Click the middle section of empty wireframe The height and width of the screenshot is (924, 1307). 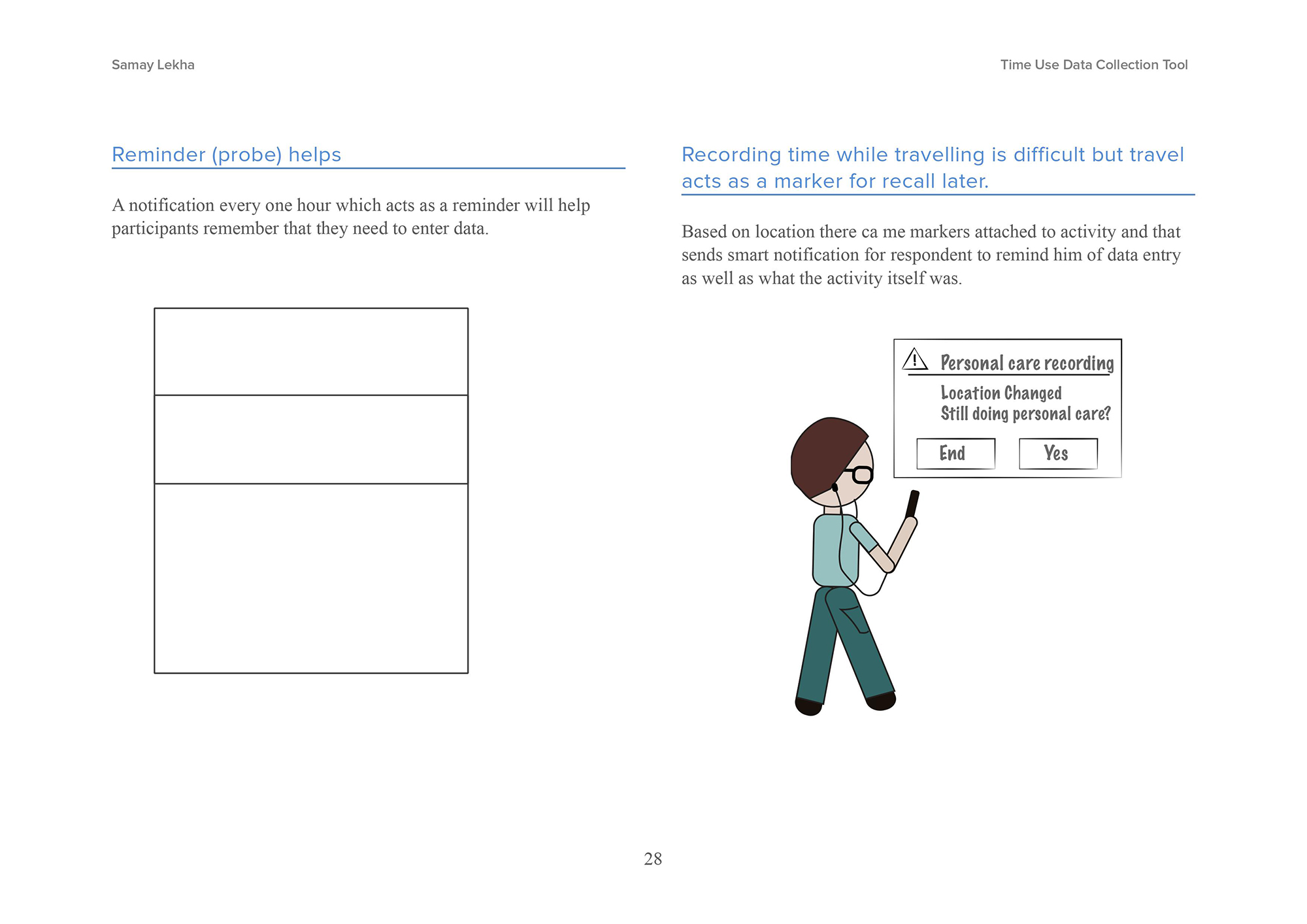[311, 439]
